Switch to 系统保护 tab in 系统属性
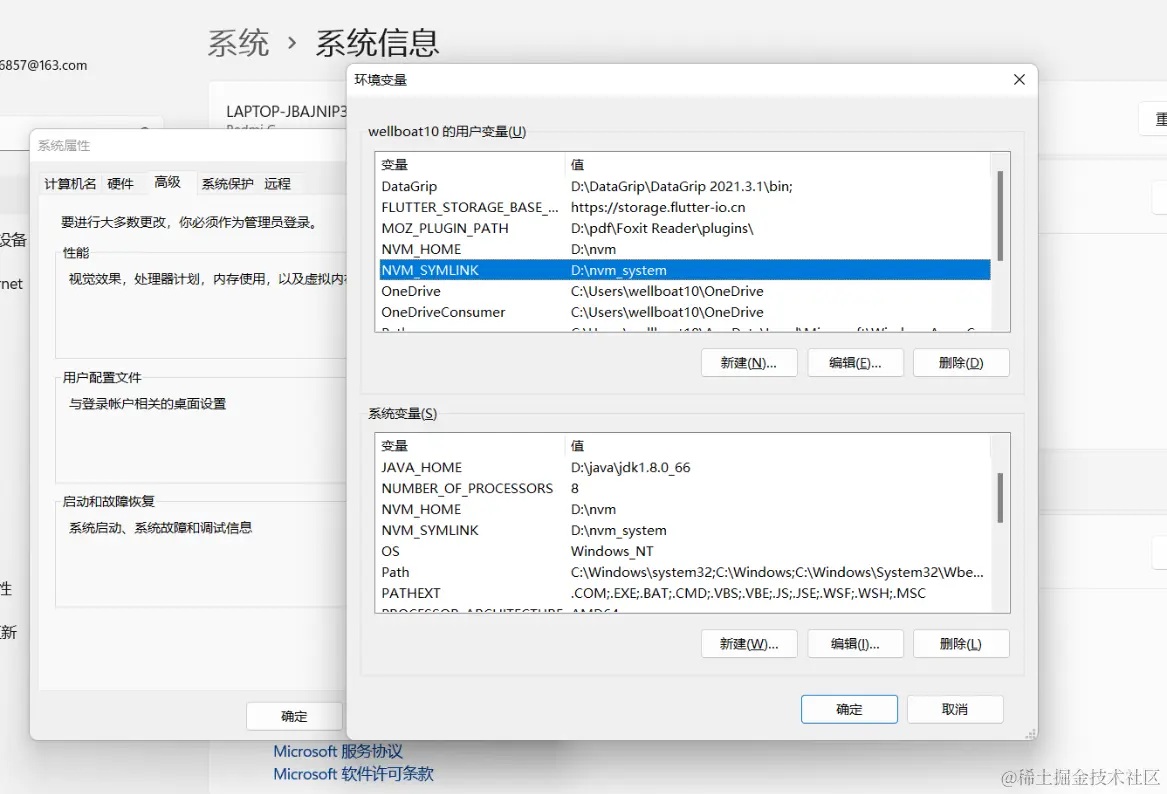The image size is (1167, 794). (227, 184)
